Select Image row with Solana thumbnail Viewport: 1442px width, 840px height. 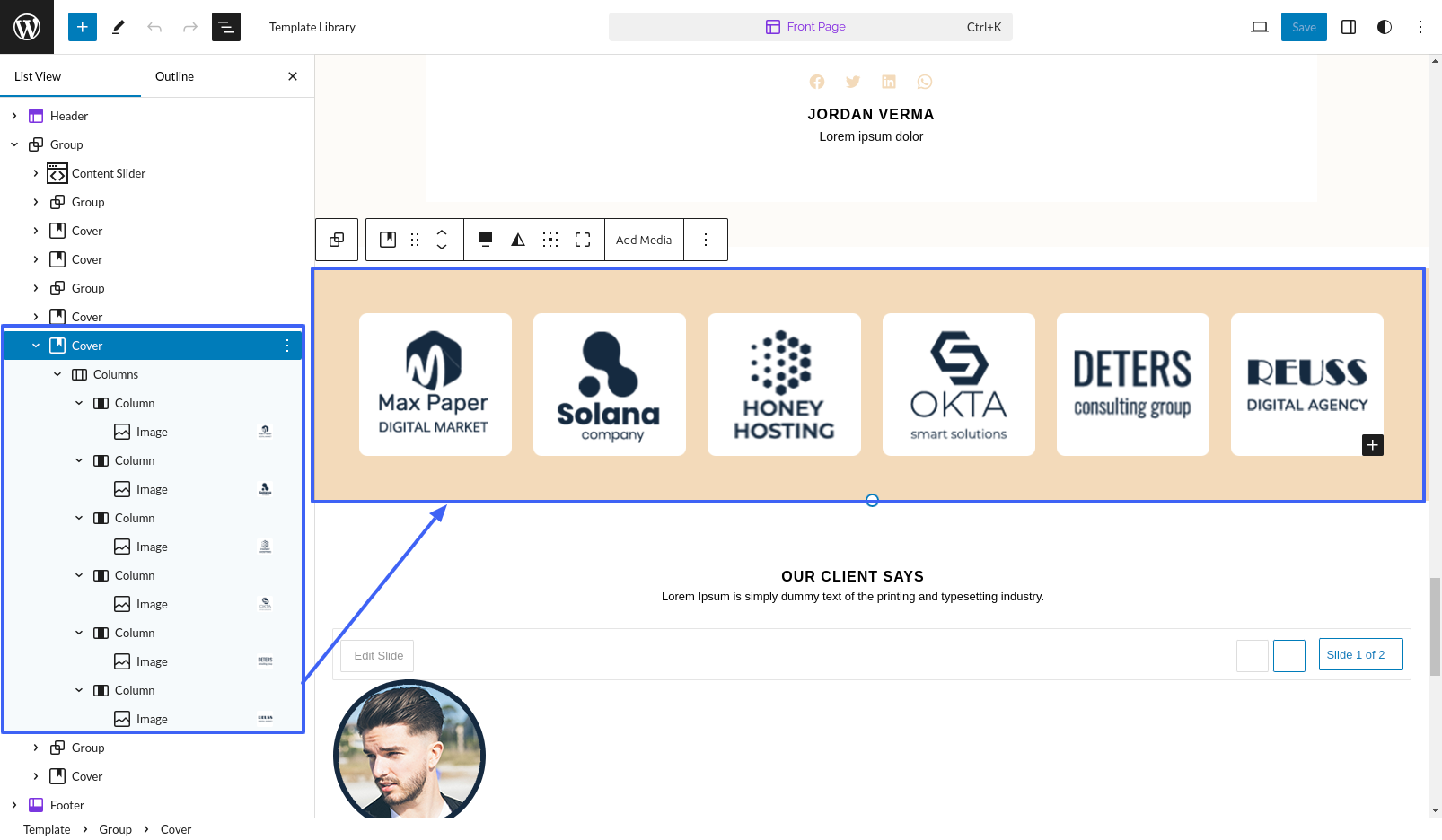click(153, 489)
